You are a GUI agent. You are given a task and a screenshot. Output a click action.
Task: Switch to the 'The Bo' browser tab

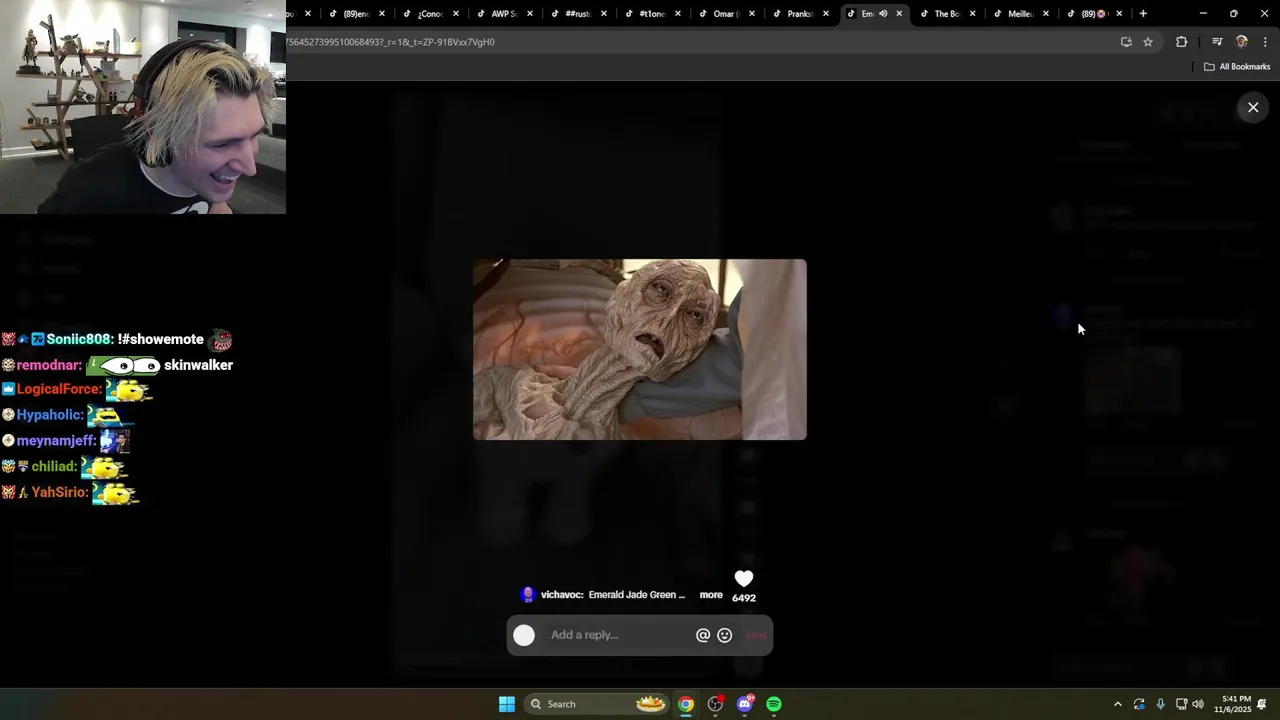coord(945,14)
